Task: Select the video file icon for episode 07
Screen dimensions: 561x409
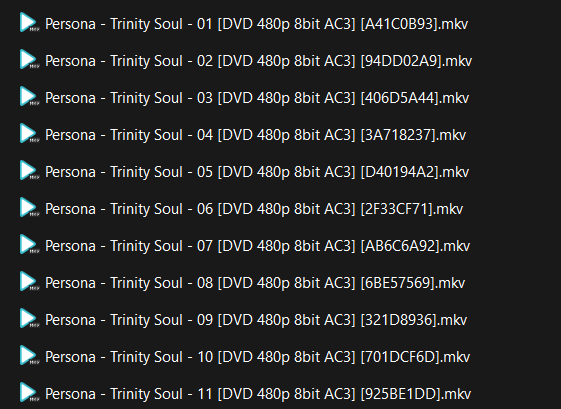Action: tap(29, 245)
